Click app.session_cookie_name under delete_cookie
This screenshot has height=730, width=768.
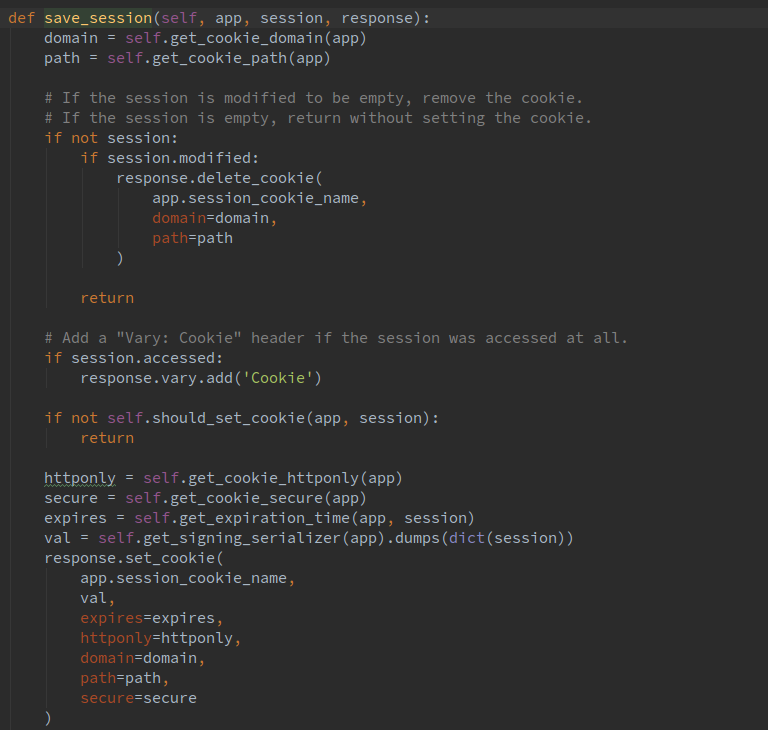point(255,198)
